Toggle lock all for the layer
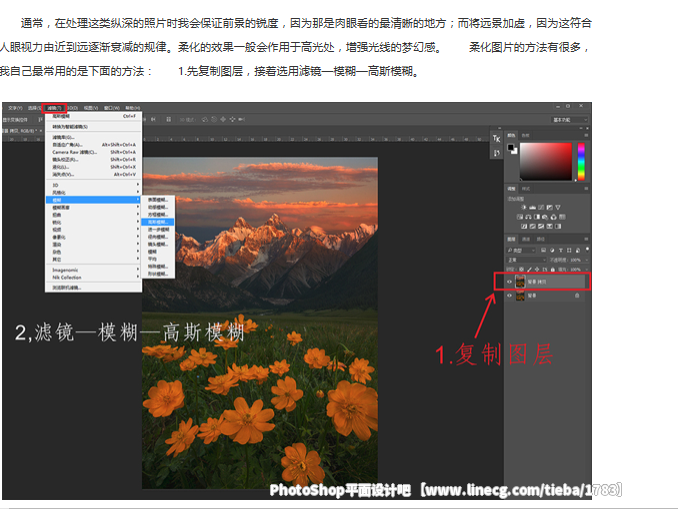 coord(553,269)
